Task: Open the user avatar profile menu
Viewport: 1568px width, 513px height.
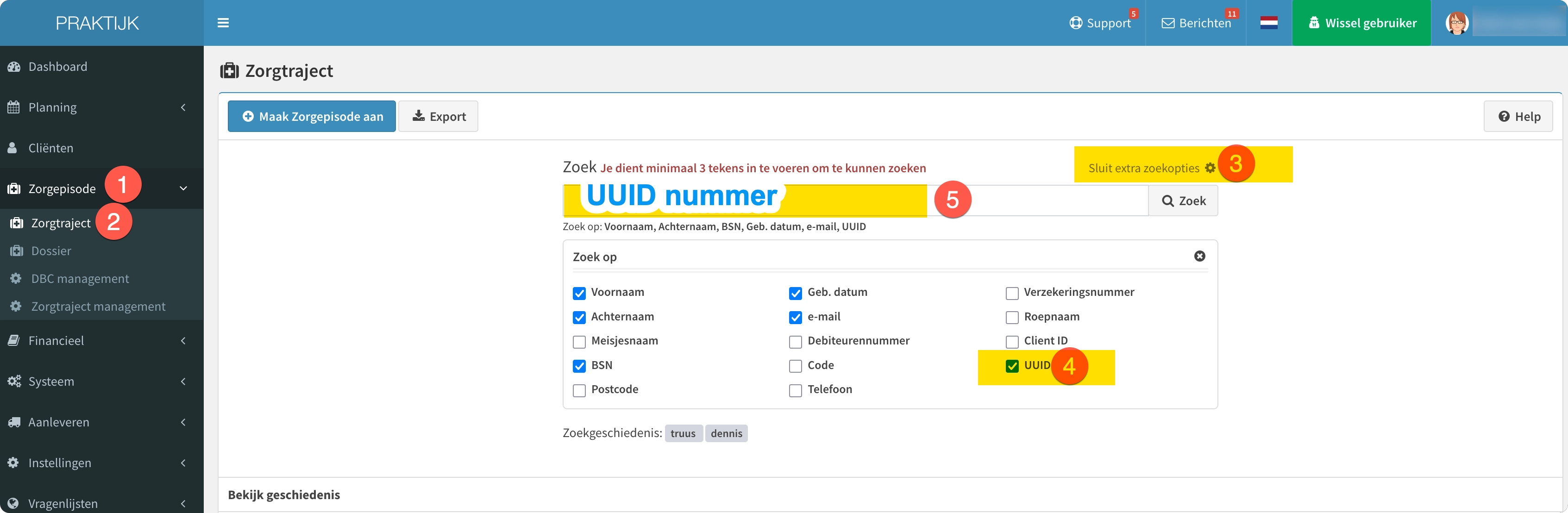Action: 1456,23
